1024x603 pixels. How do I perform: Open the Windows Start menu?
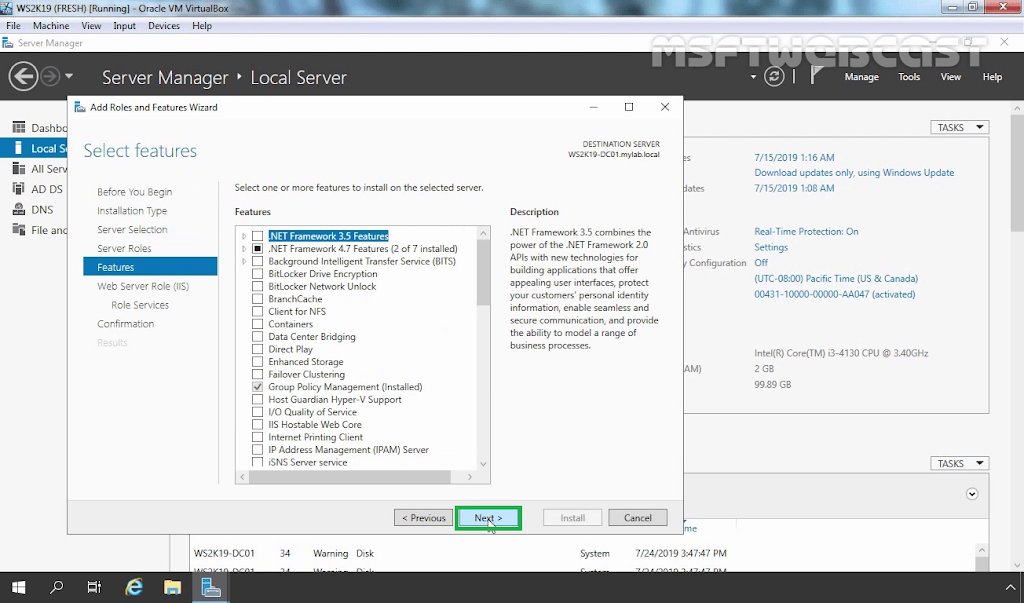(18, 587)
